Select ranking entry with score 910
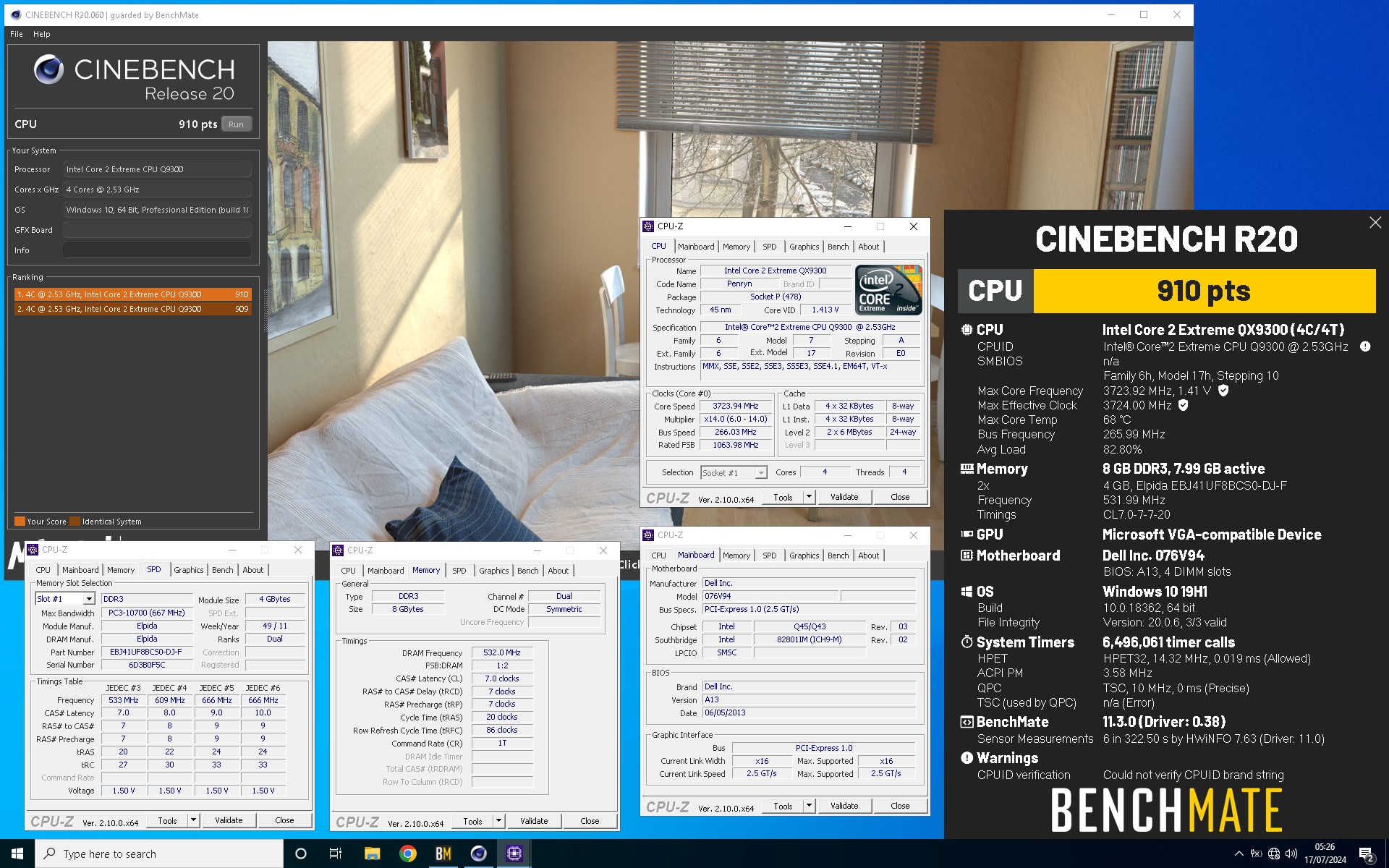Image resolution: width=1389 pixels, height=868 pixels. (133, 294)
